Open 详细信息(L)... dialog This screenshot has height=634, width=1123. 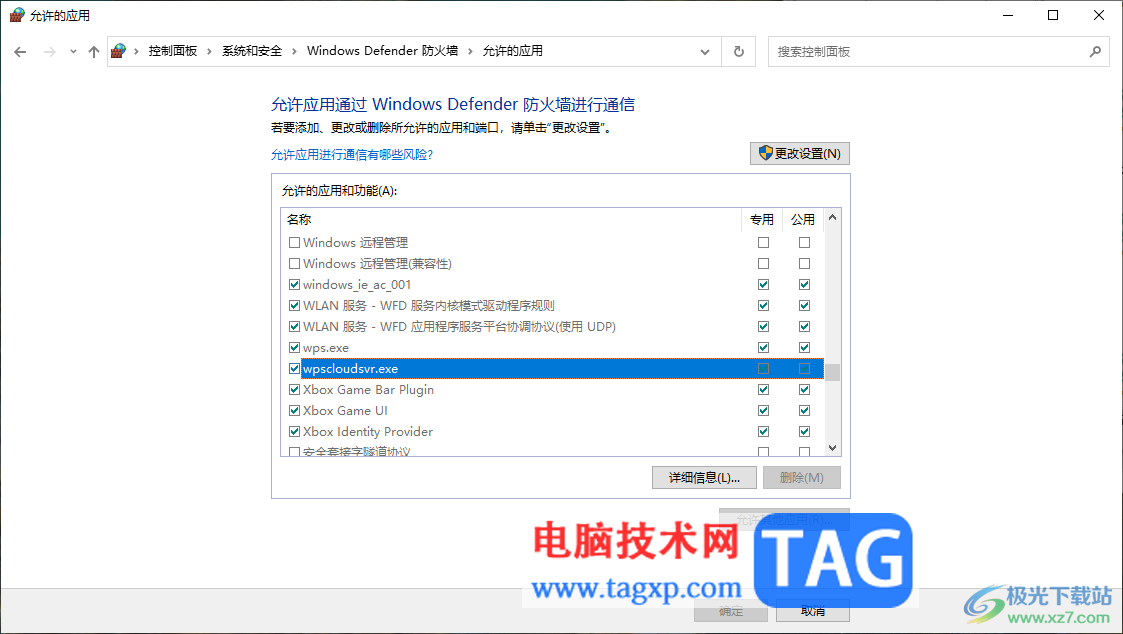(x=704, y=478)
